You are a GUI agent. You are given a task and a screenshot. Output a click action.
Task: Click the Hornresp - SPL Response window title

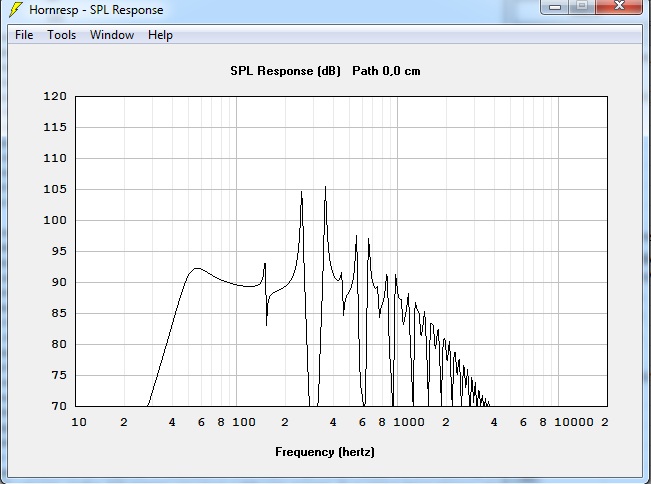pyautogui.click(x=96, y=10)
